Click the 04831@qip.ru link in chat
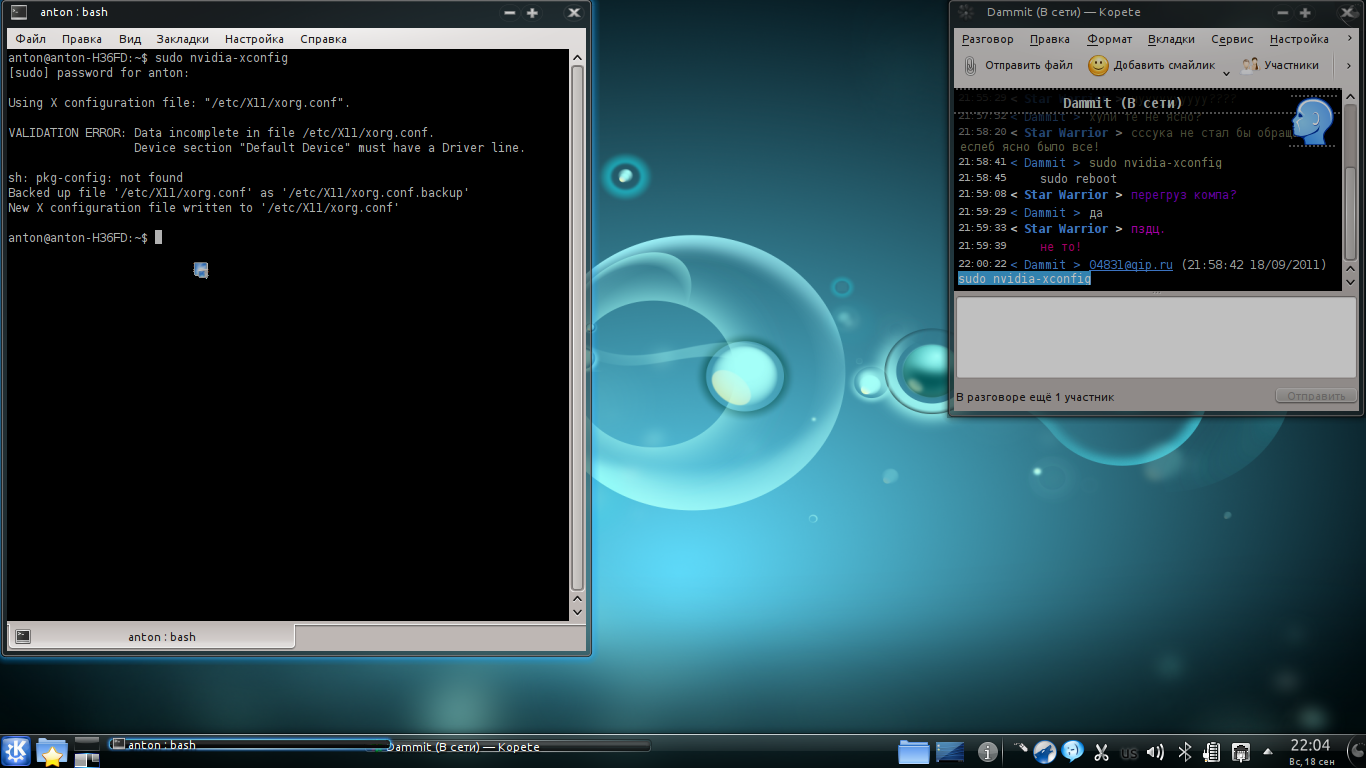1366x768 pixels. (x=1130, y=265)
